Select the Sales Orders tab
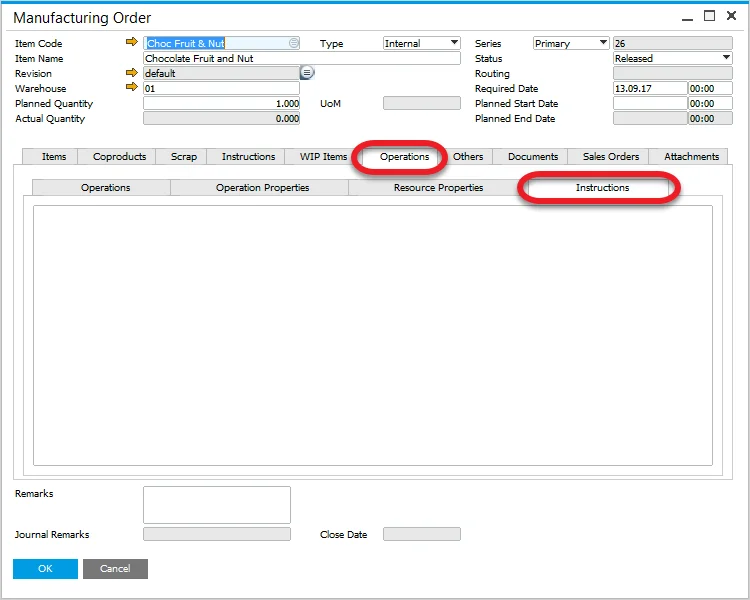 (610, 156)
